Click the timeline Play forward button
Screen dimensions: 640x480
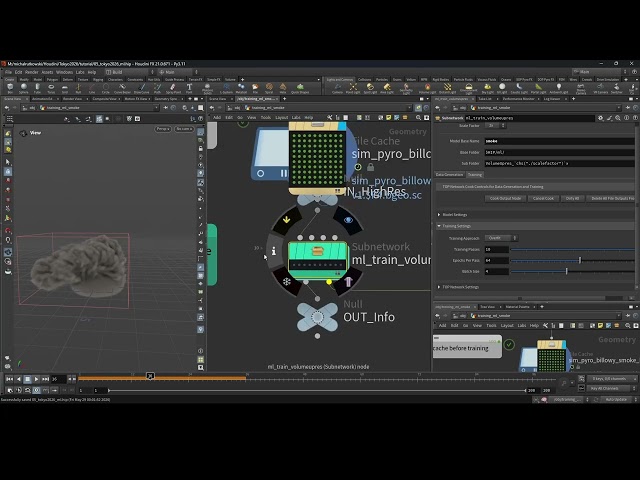pos(36,379)
